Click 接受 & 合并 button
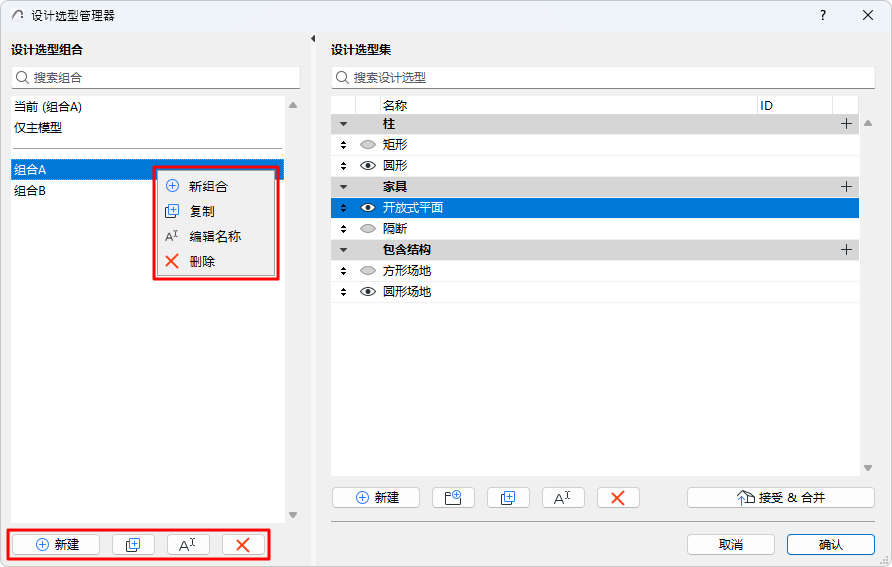This screenshot has height=567, width=892. coord(780,498)
